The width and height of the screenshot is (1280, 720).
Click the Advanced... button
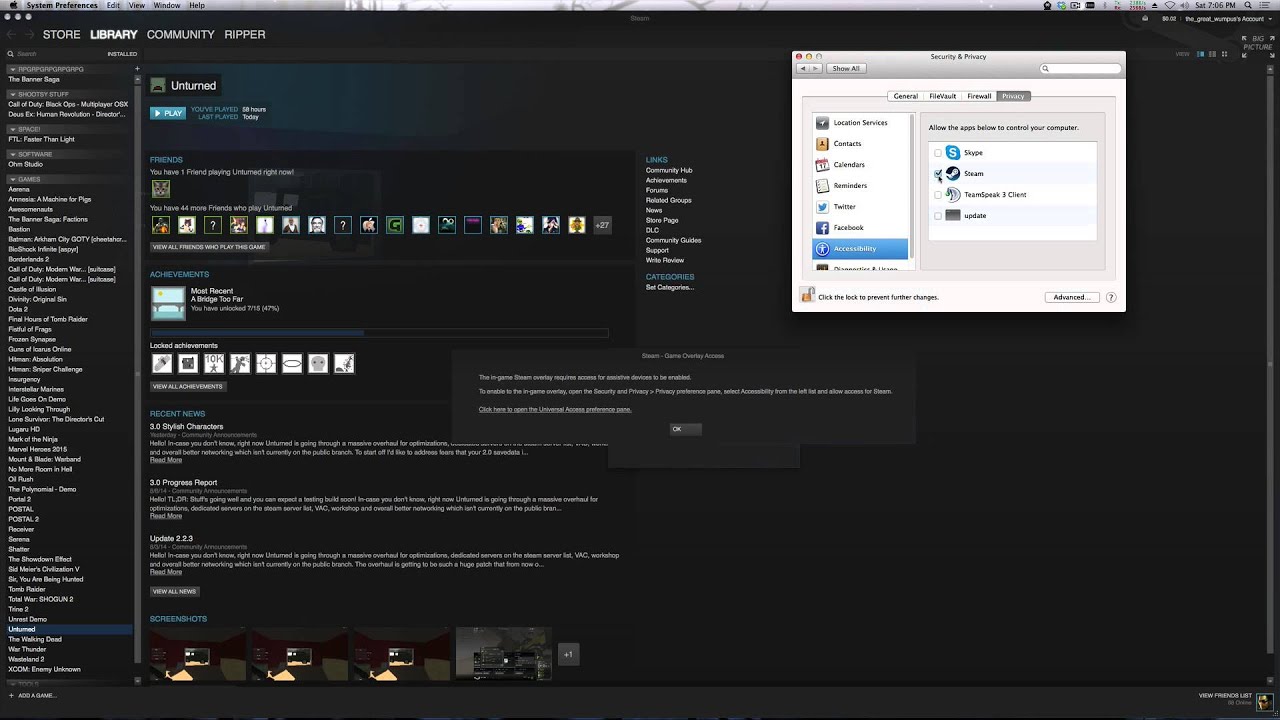1072,297
